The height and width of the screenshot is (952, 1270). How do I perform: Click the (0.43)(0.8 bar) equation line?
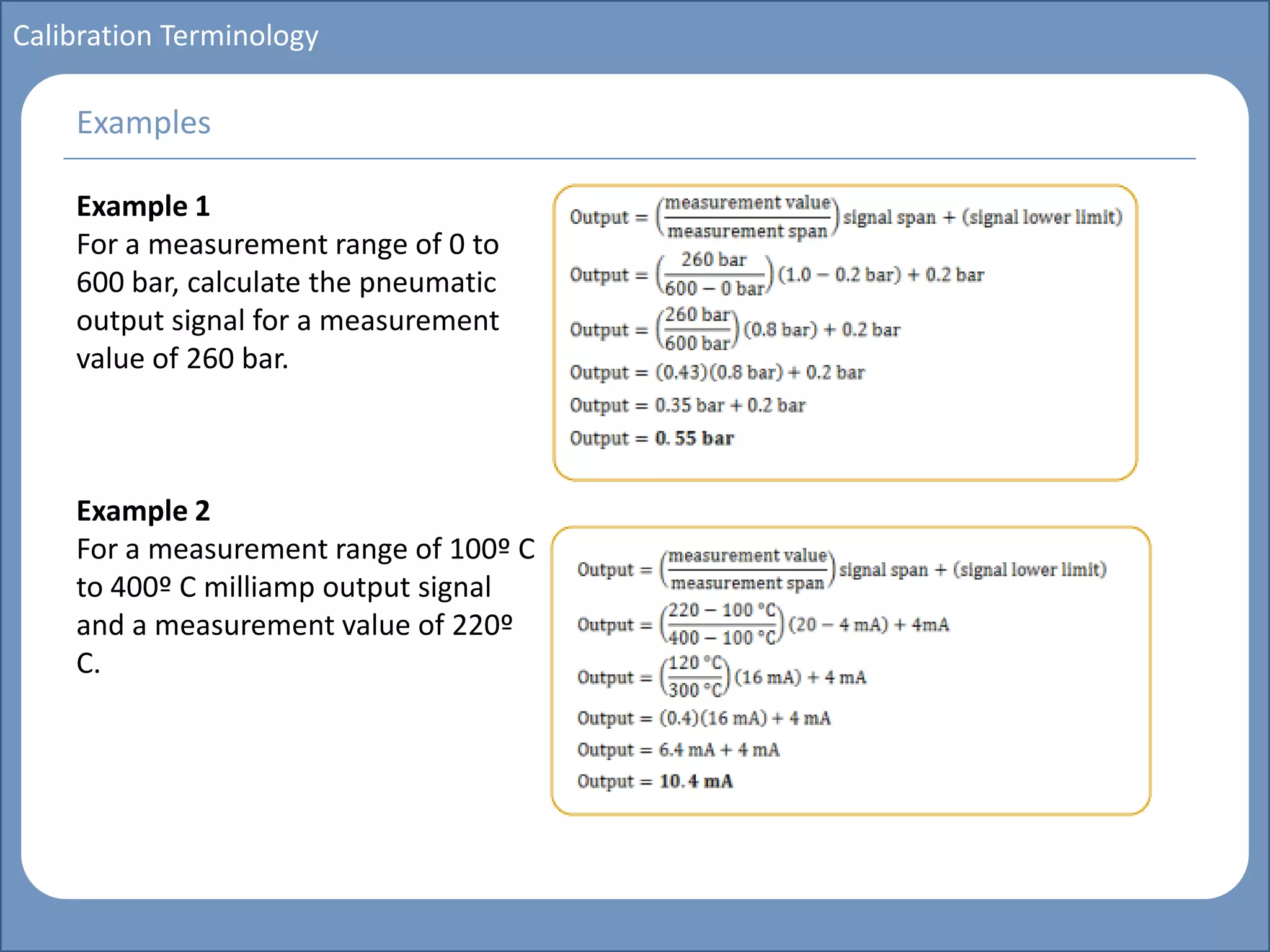pyautogui.click(x=717, y=372)
